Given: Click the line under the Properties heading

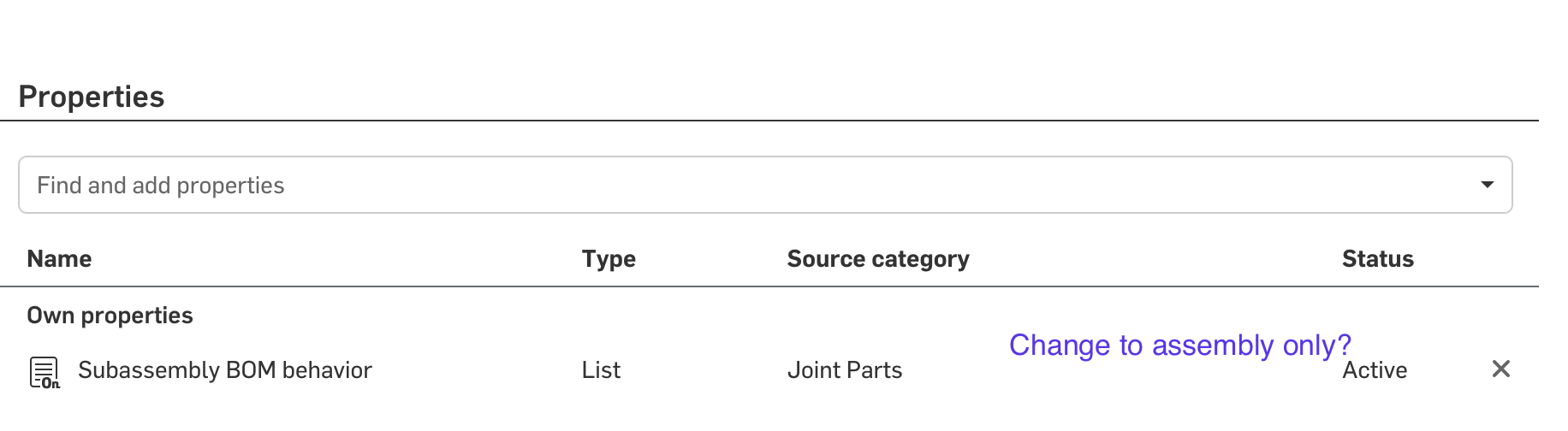Looking at the screenshot, I should coord(769,121).
